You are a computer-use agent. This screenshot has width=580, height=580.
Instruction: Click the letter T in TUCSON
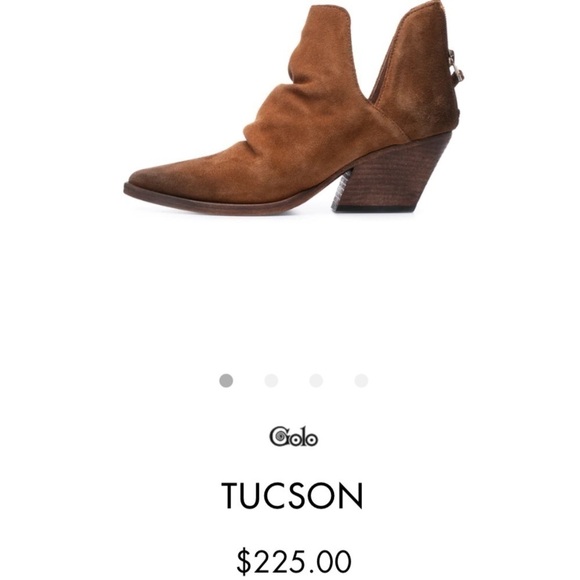tap(232, 496)
